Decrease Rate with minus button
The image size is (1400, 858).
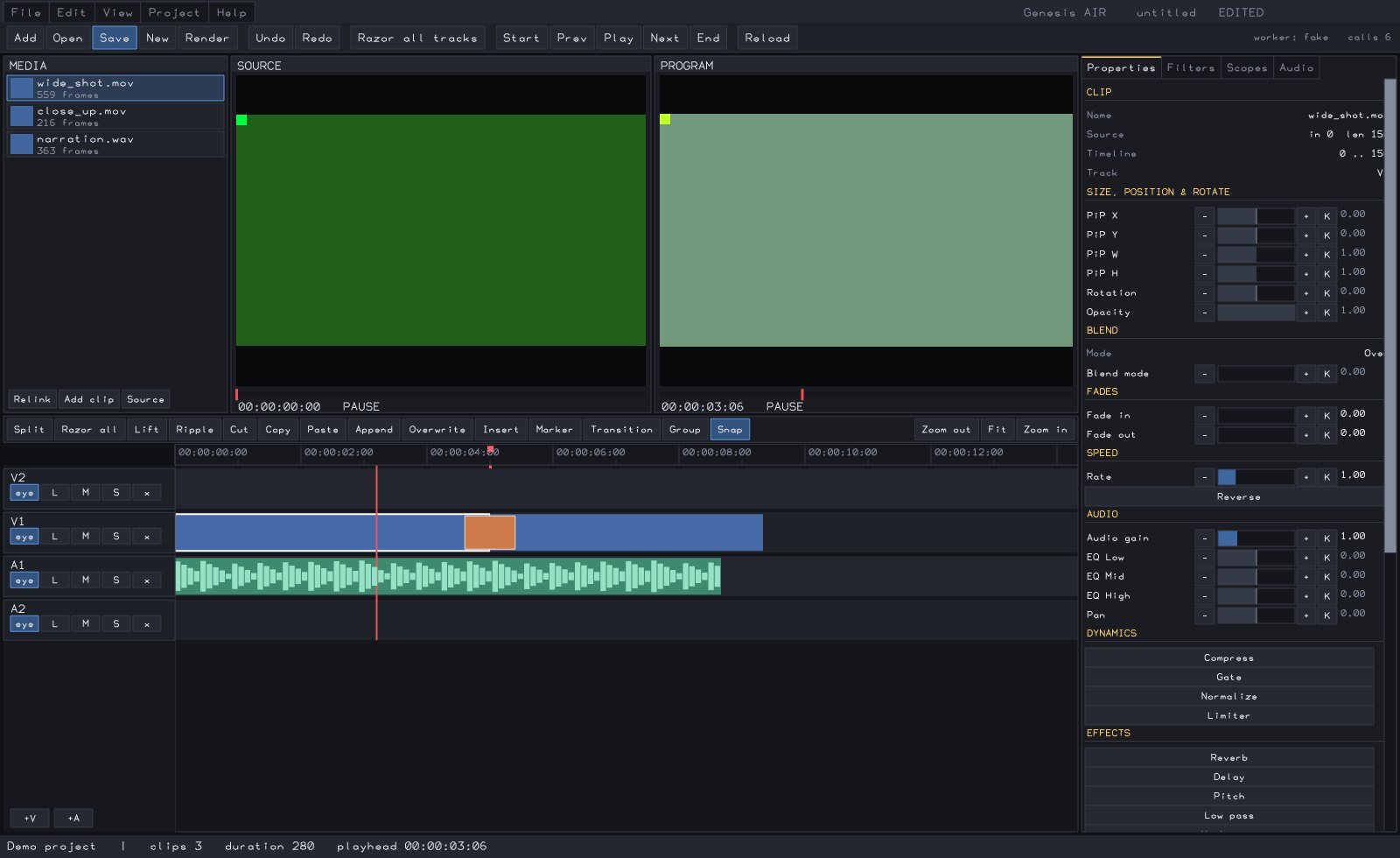[x=1205, y=477]
